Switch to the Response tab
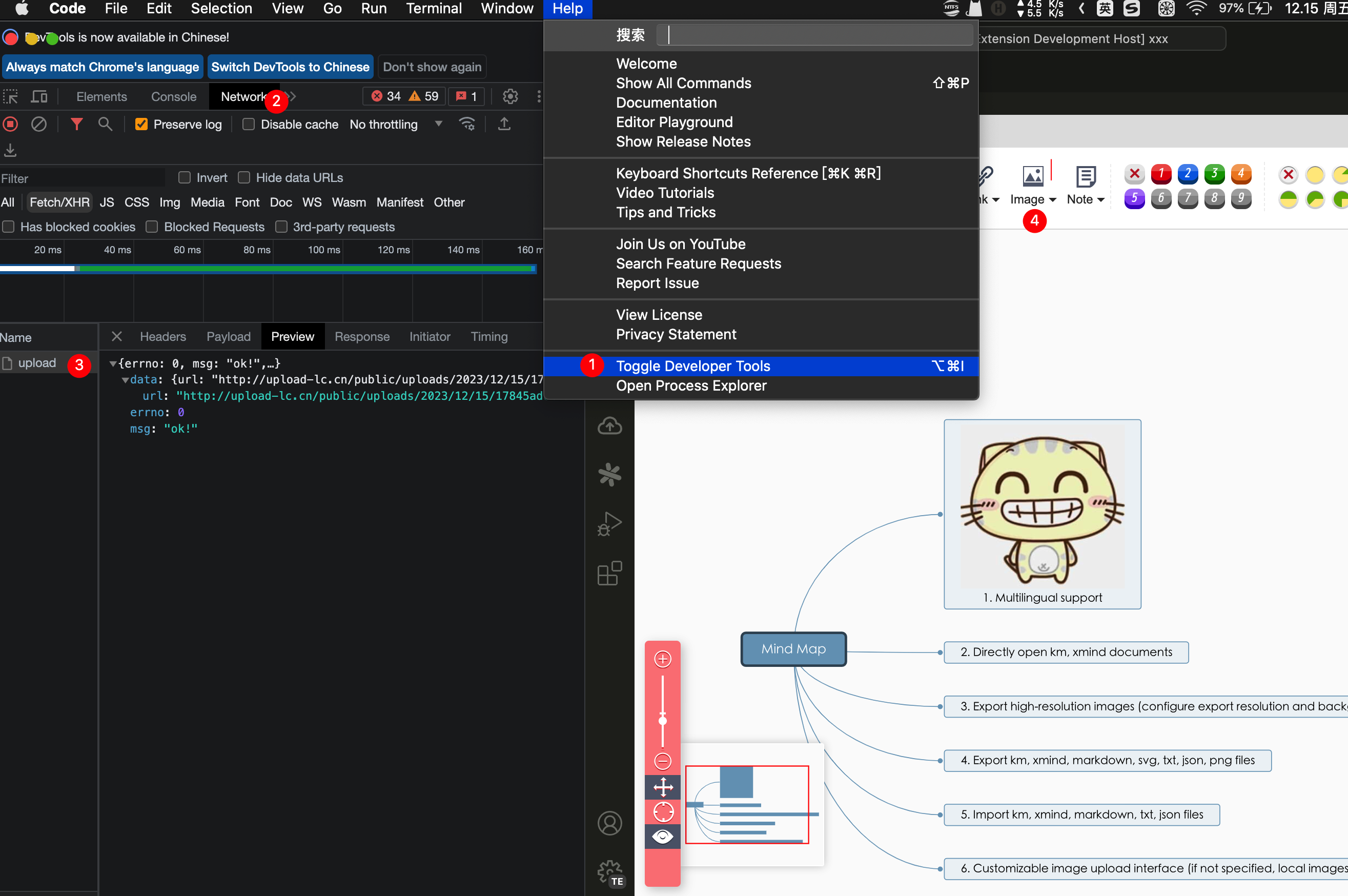 [x=362, y=337]
